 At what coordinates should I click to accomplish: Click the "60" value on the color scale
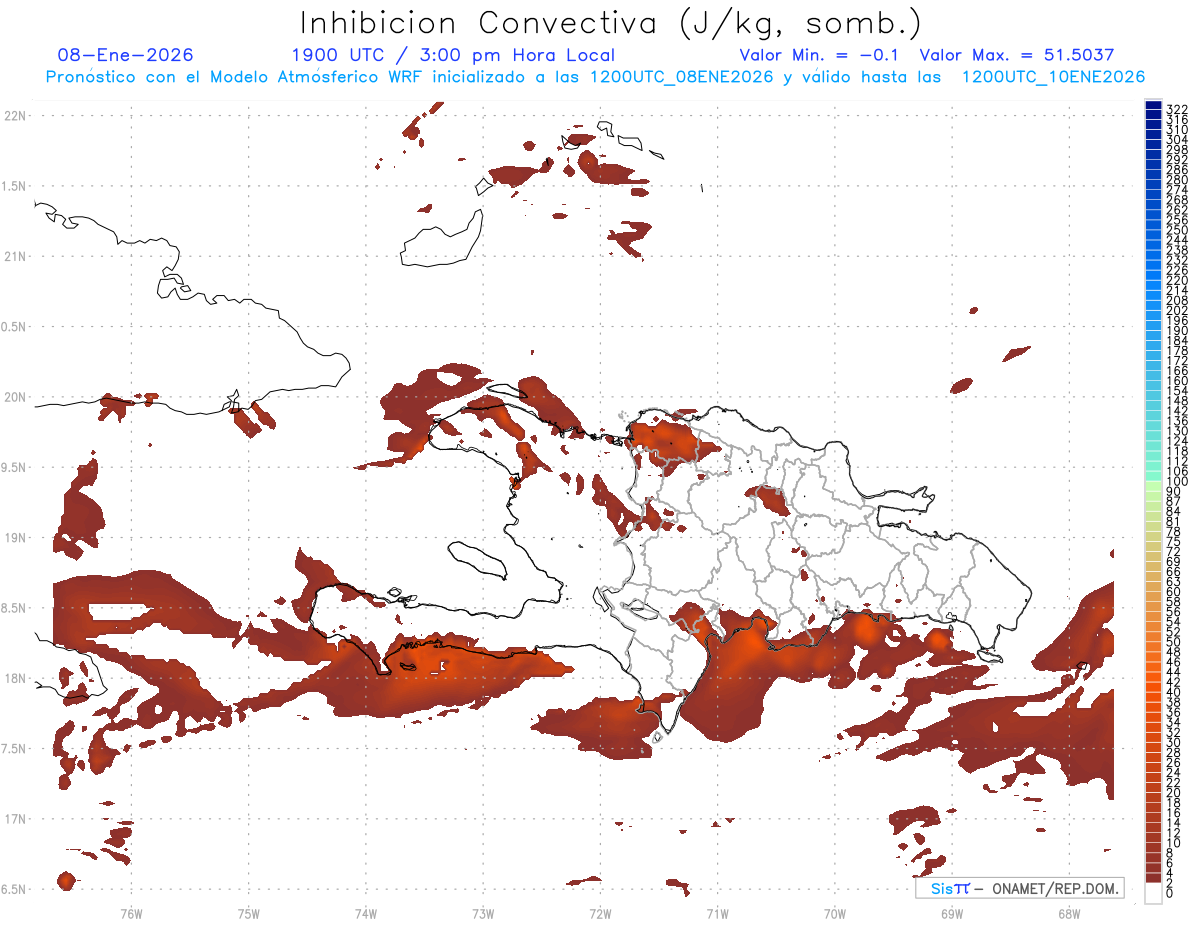click(1174, 591)
